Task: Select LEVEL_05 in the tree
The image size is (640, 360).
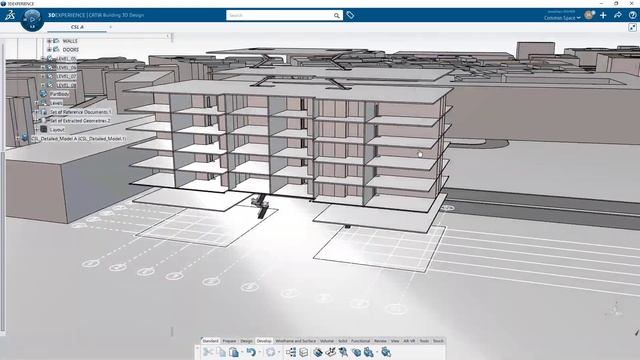Action: coord(66,59)
